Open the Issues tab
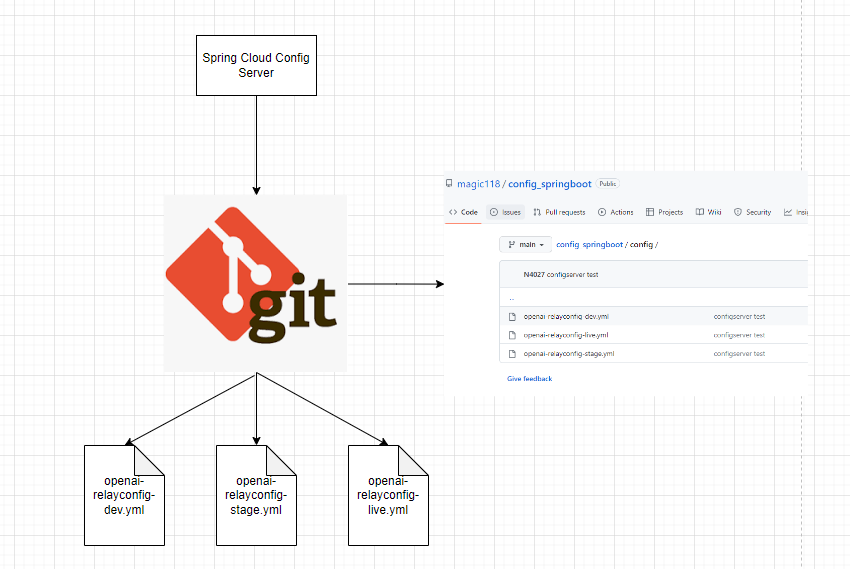 (x=505, y=212)
